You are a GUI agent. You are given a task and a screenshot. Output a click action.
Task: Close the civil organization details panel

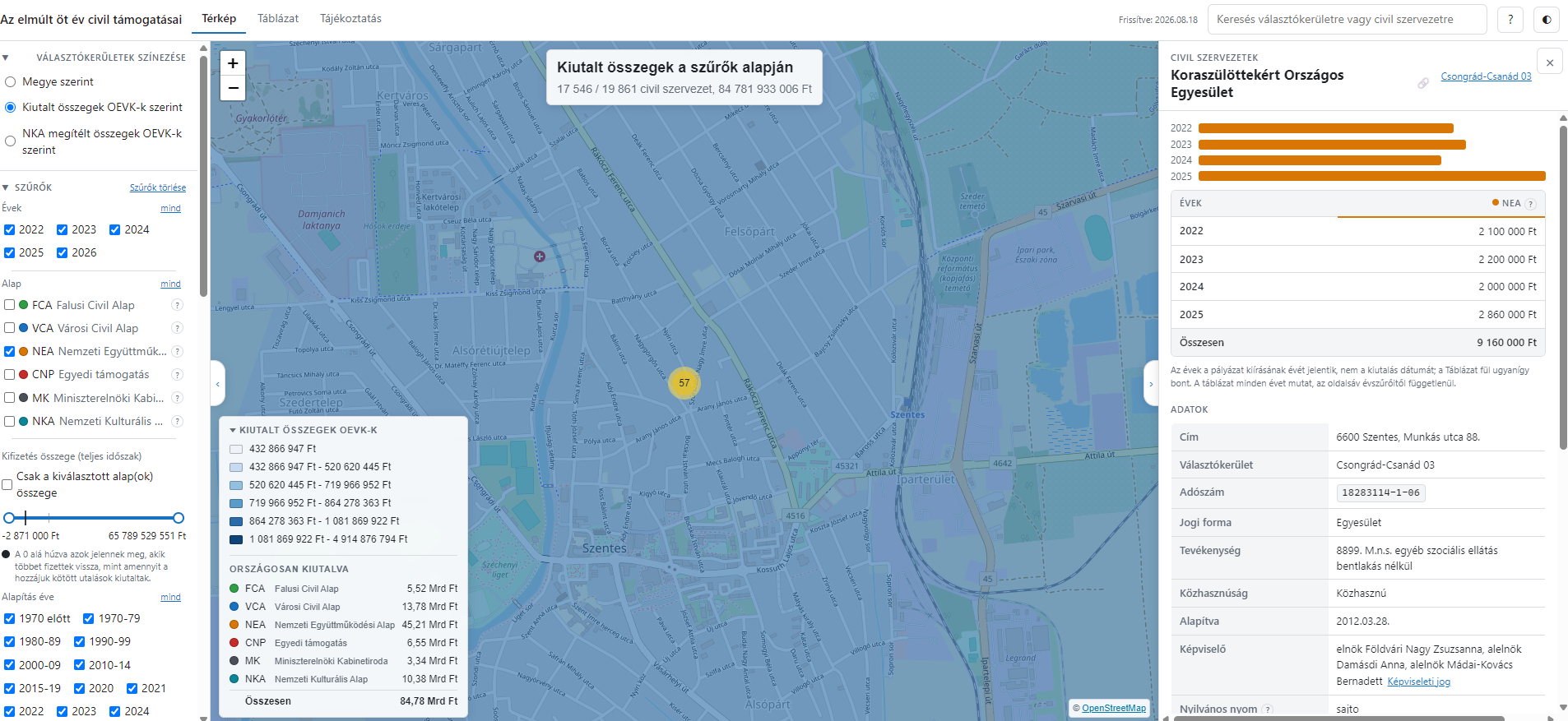coord(1550,62)
